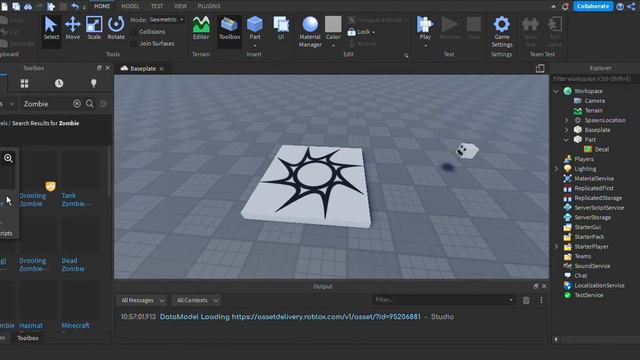Click the Explorer filter workspace field
Screen dimensions: 640x360
coord(595,79)
